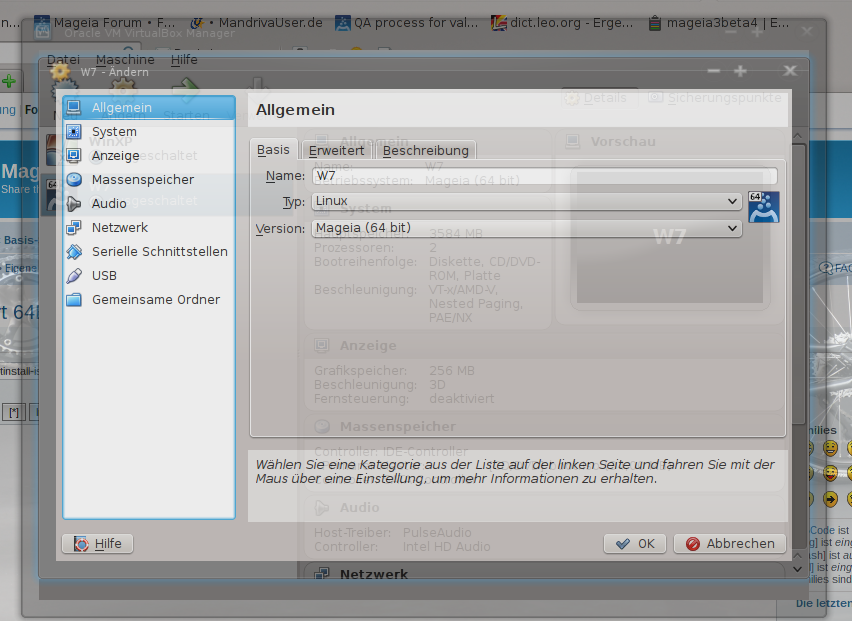Open the Hilfe menu in VirtualBox Manager
Viewport: 852px width, 621px height.
(184, 59)
